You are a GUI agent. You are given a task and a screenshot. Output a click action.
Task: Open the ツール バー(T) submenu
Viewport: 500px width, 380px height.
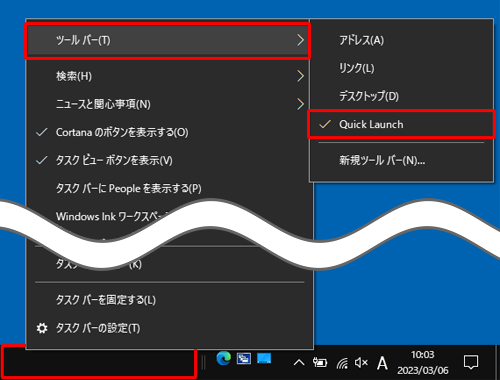pyautogui.click(x=168, y=40)
